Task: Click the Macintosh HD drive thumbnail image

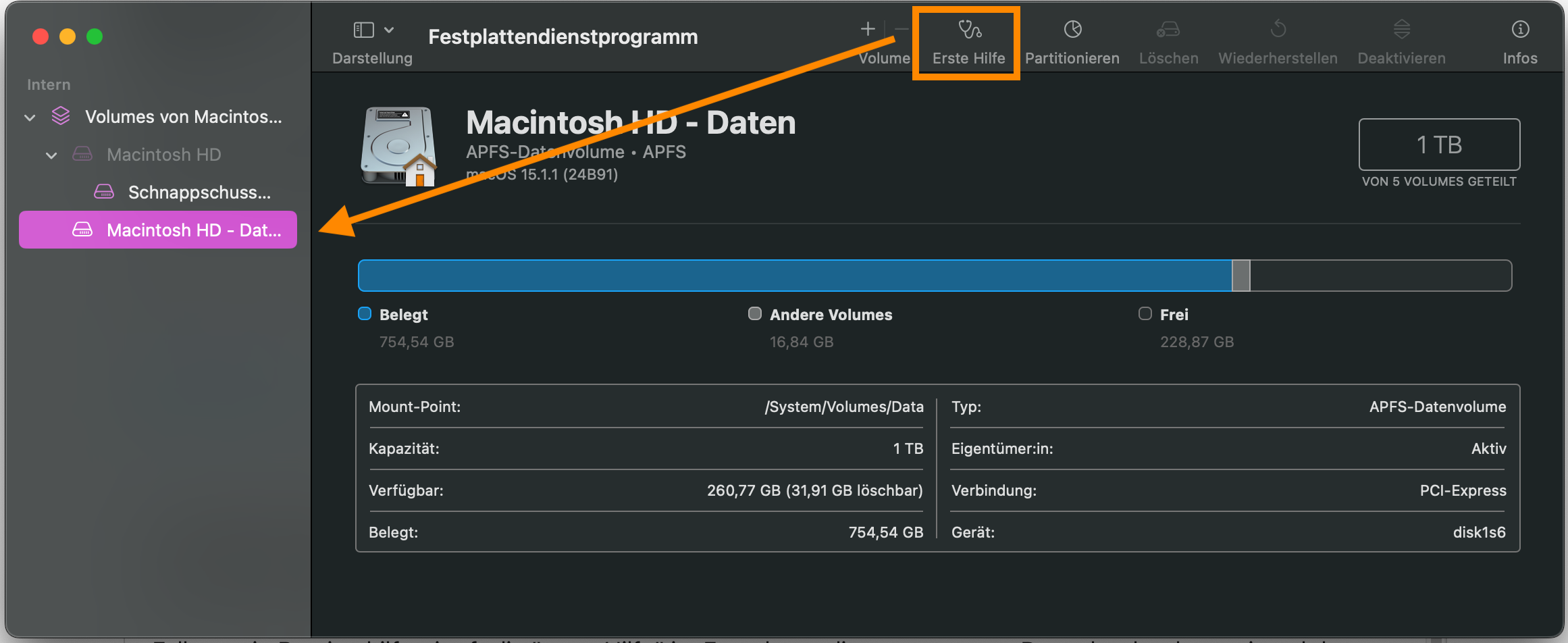Action: click(398, 146)
